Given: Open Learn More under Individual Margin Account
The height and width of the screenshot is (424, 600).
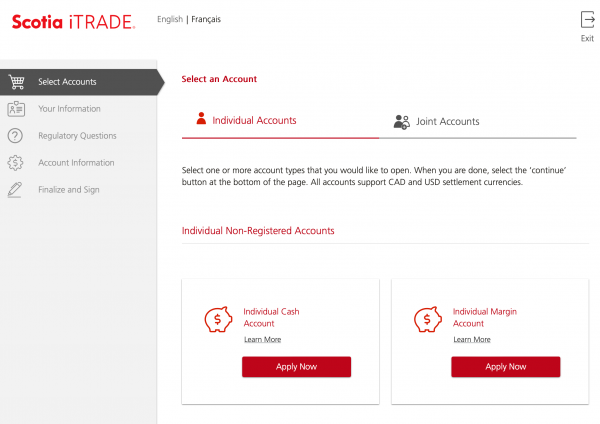Looking at the screenshot, I should pos(472,340).
